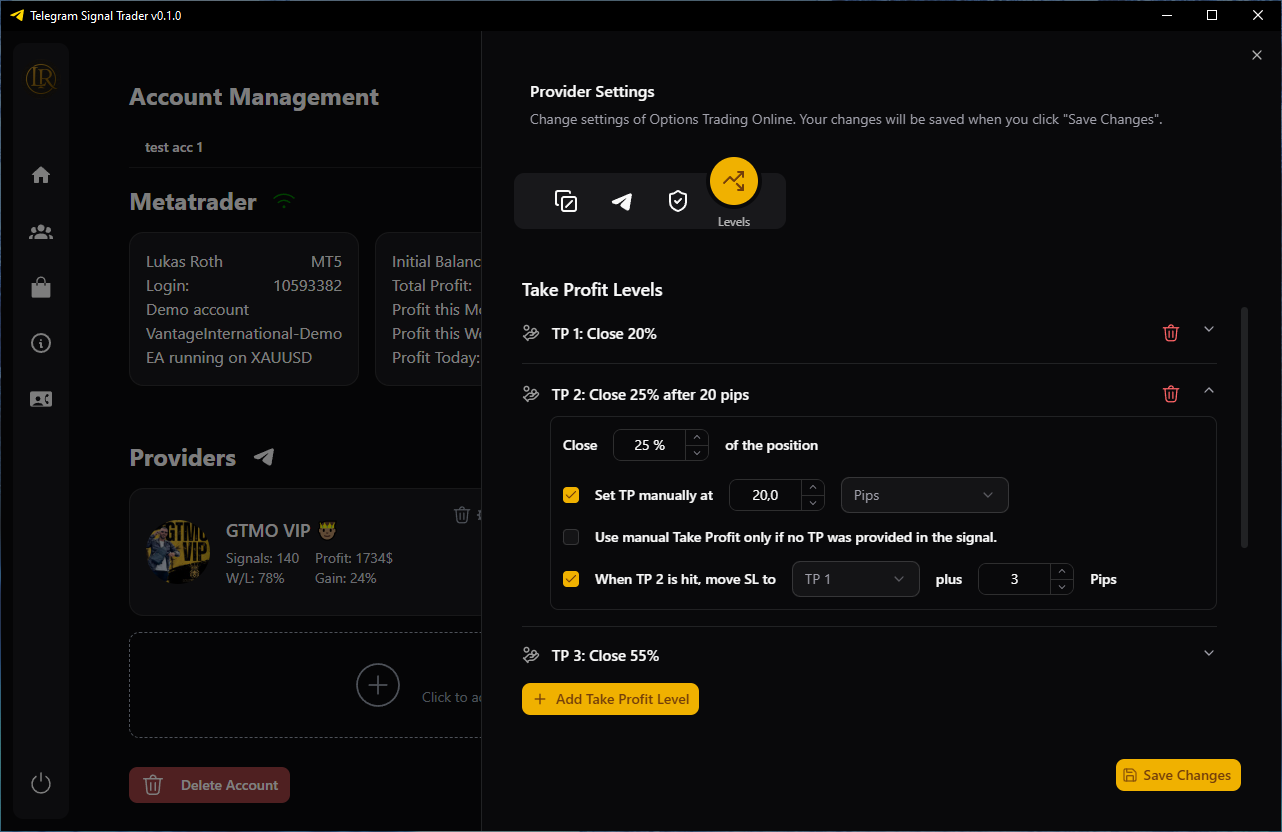Click the drag icon beside TP 2
Image resolution: width=1282 pixels, height=832 pixels.
(531, 394)
